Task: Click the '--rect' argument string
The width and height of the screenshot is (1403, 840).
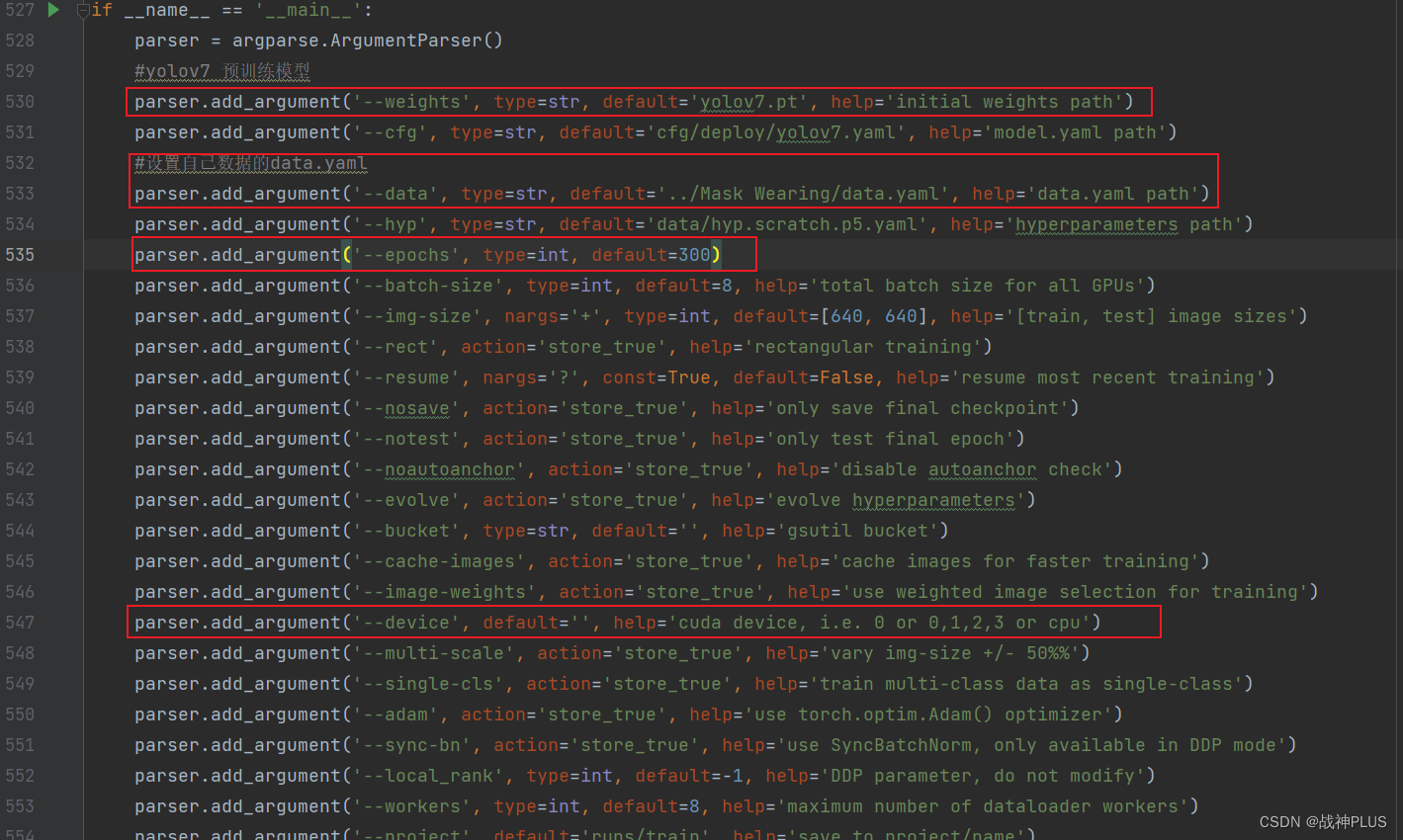Action: [395, 347]
